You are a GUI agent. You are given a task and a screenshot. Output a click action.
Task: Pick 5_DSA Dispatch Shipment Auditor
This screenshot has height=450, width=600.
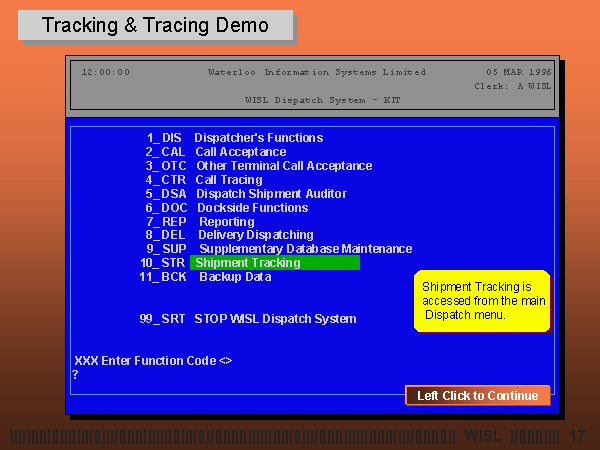pyautogui.click(x=246, y=194)
